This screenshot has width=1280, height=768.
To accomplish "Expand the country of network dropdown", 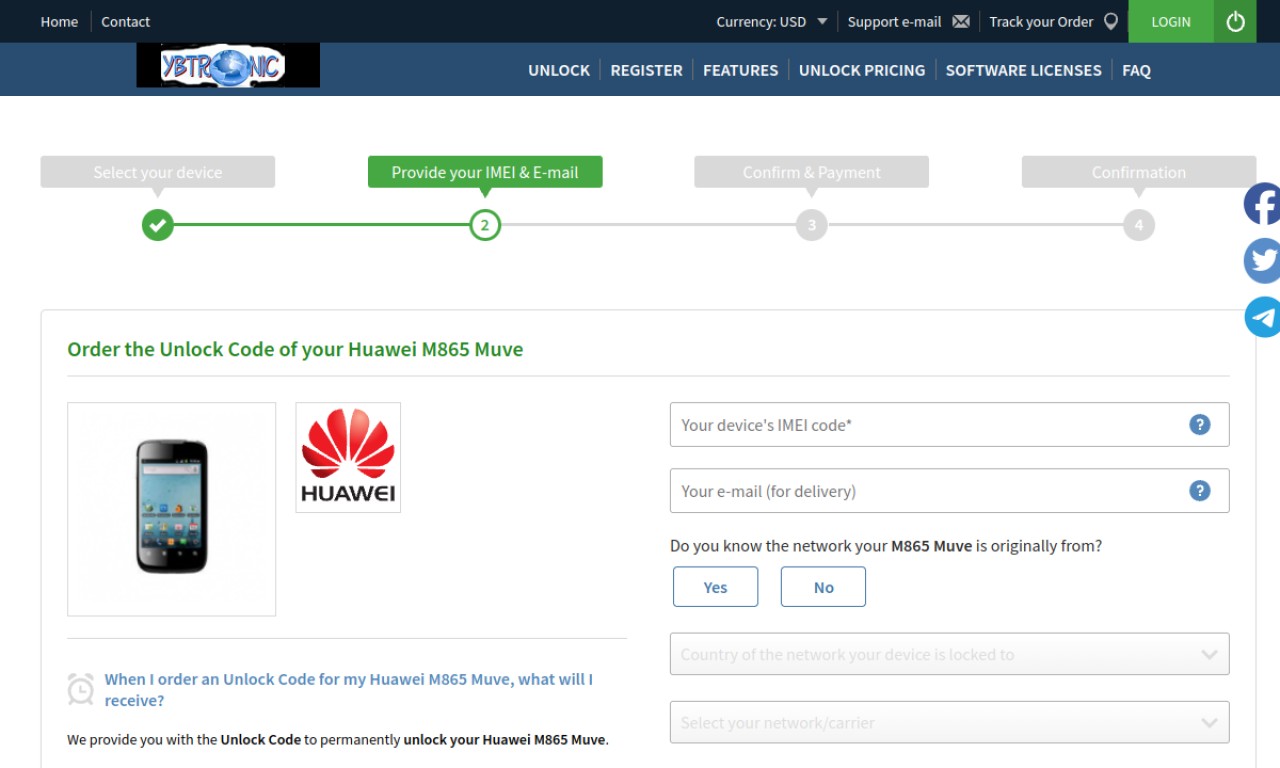I will click(949, 654).
